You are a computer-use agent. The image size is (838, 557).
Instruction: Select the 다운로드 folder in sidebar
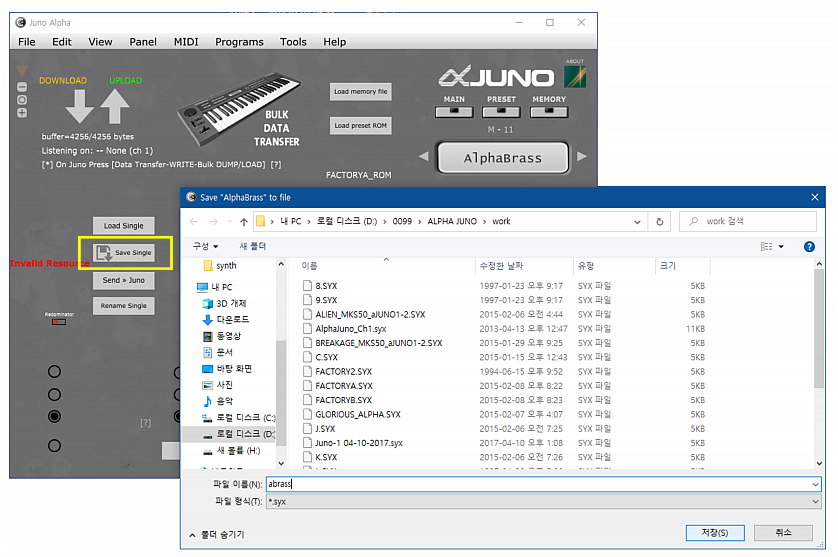tap(226, 320)
